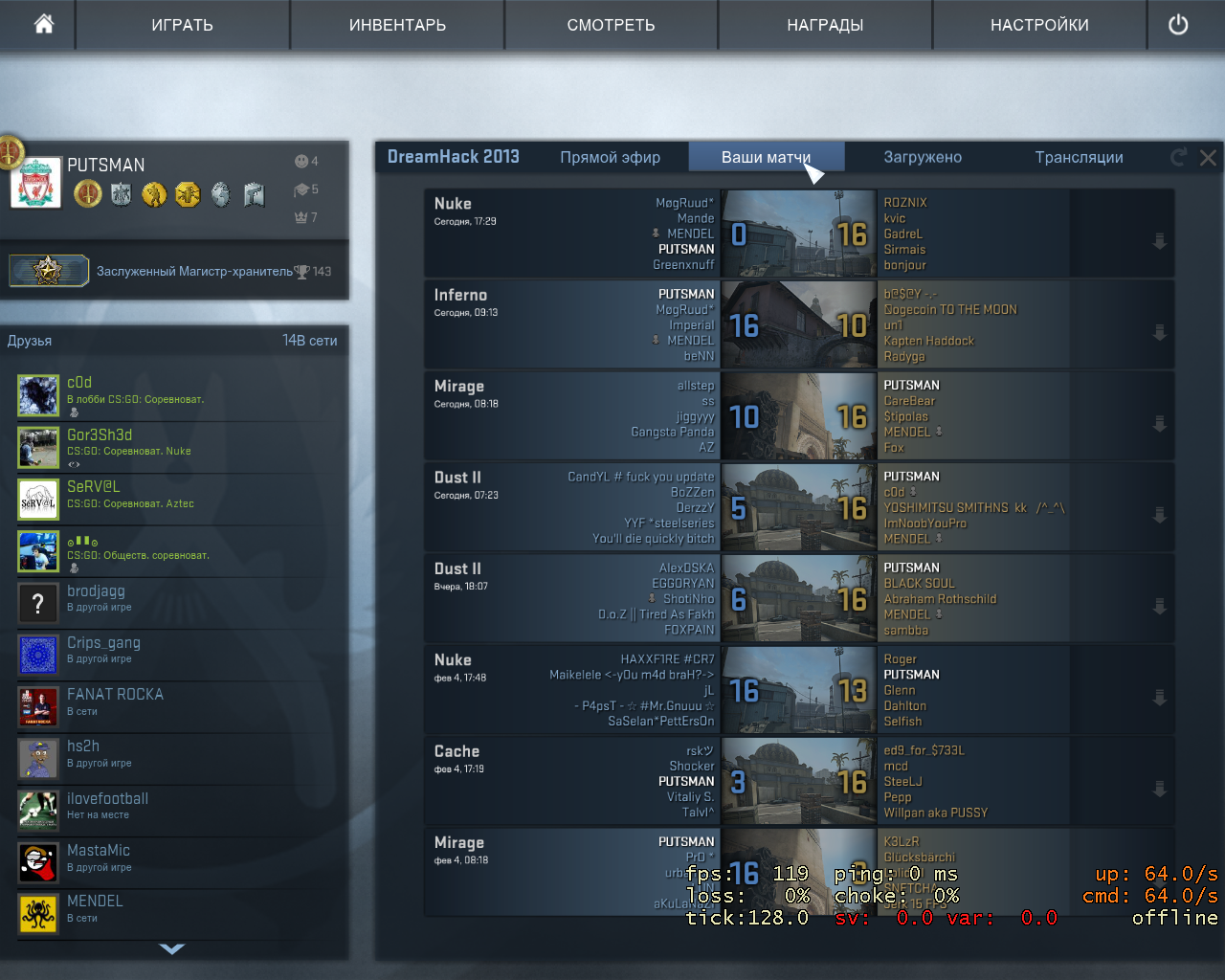Click the Заслуженный Магистр-хранитель rank label
The image size is (1225, 980).
tap(194, 272)
